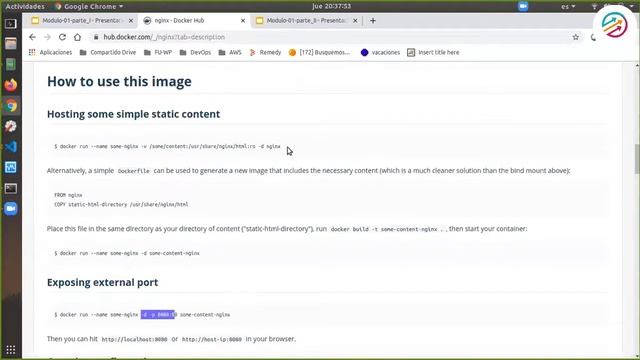This screenshot has height=360, width=640.
Task: Click http://host-ip:8080 inline code
Action: click(x=212, y=340)
